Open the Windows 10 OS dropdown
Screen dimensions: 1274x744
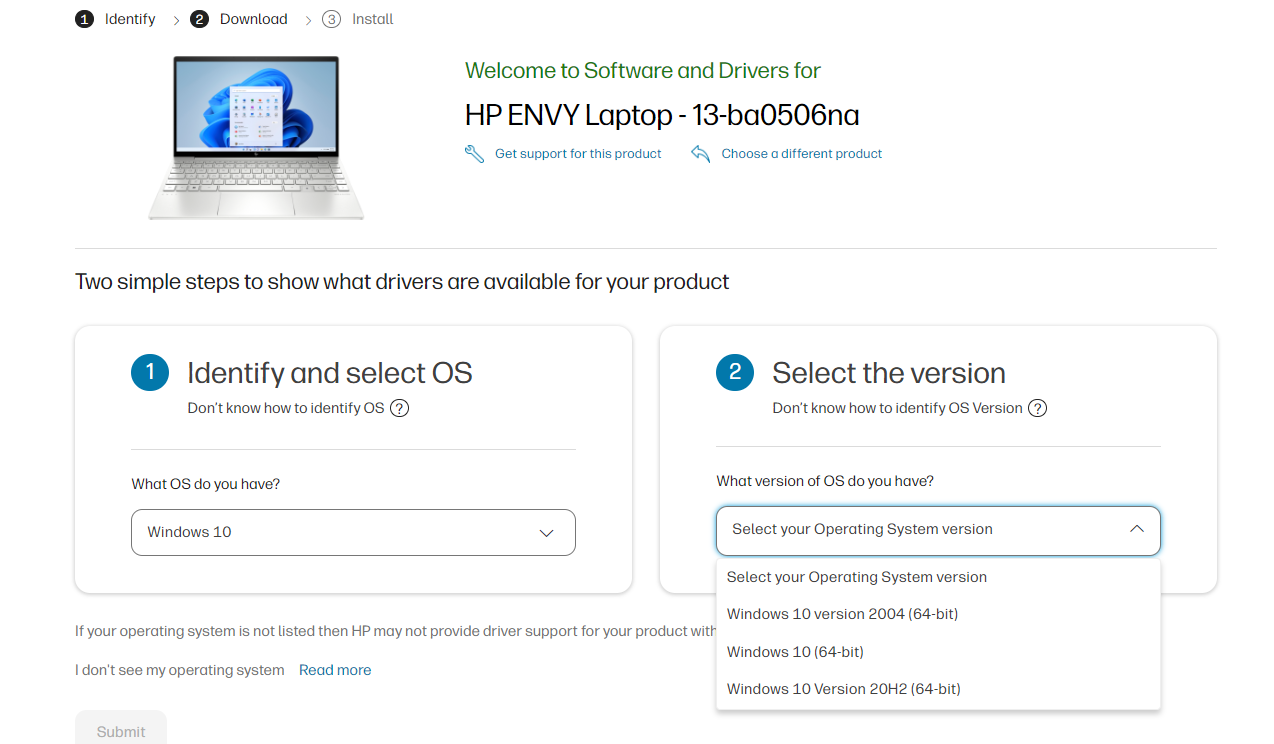point(353,532)
